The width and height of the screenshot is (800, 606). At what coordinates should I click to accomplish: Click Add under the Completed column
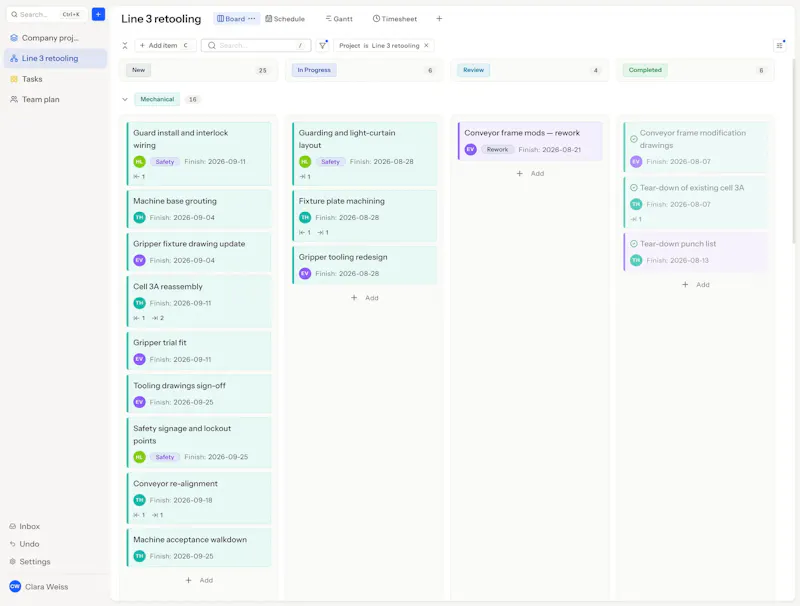(x=695, y=285)
